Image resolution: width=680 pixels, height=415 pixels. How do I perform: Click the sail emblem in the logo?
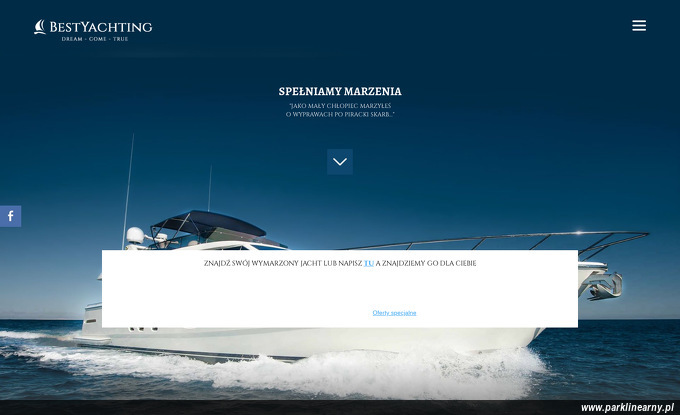click(x=40, y=27)
